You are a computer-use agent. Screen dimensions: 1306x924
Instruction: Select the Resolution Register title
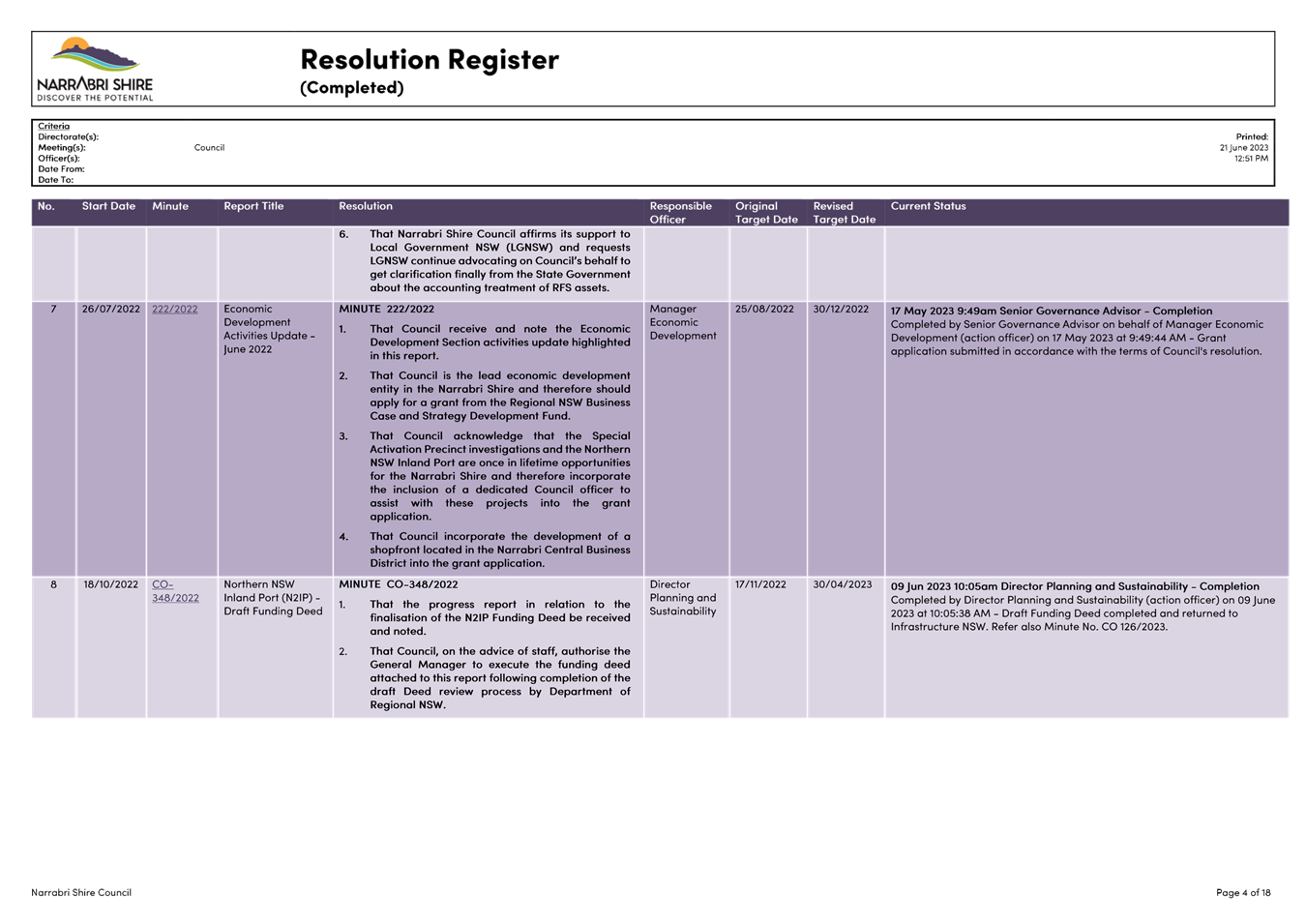[430, 59]
